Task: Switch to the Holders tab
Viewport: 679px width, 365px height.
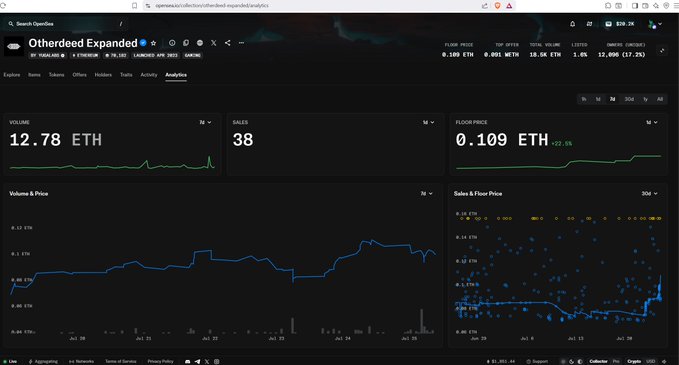Action: pos(103,75)
